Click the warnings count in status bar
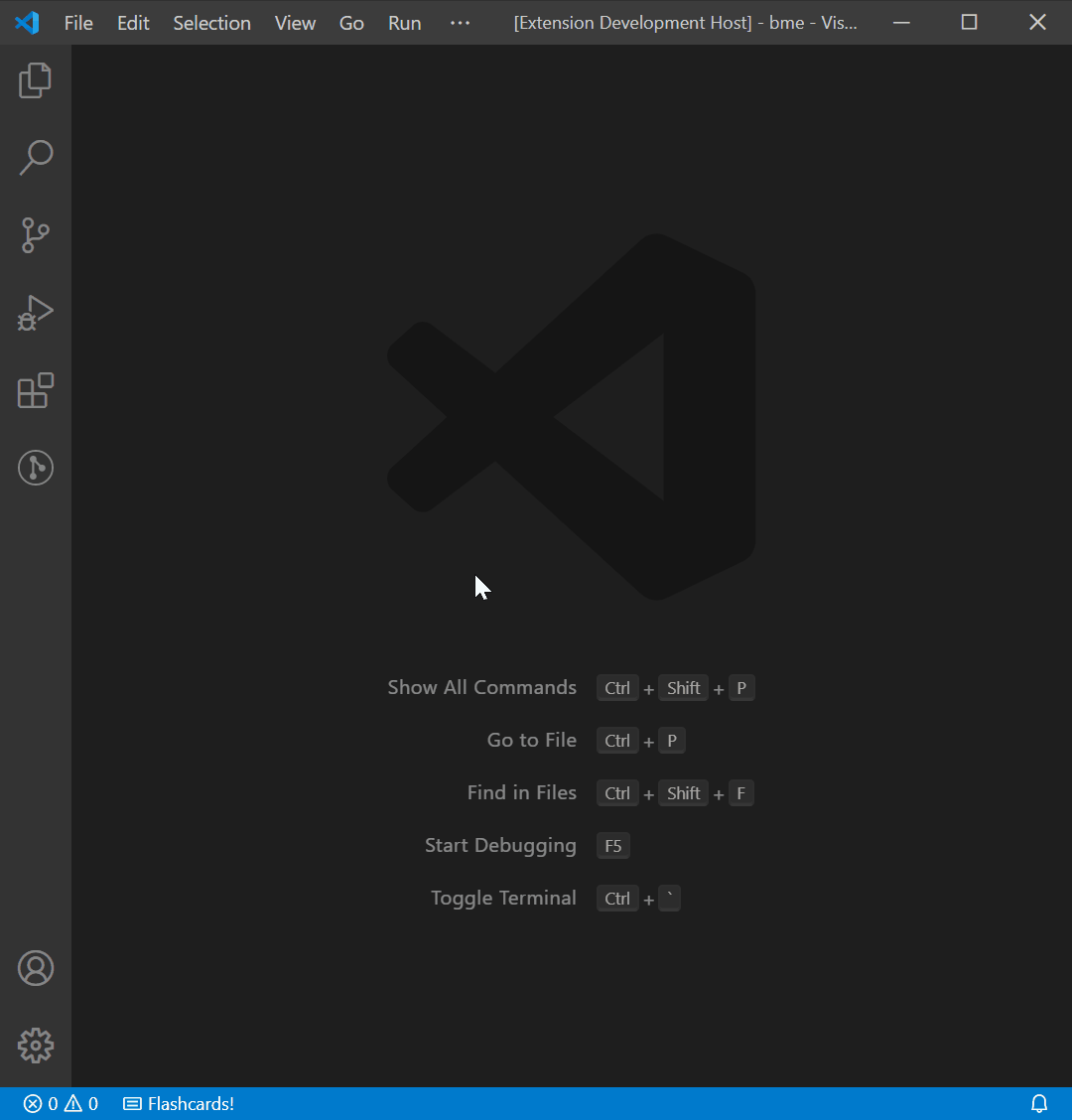1072x1120 pixels. pyautogui.click(x=81, y=1103)
